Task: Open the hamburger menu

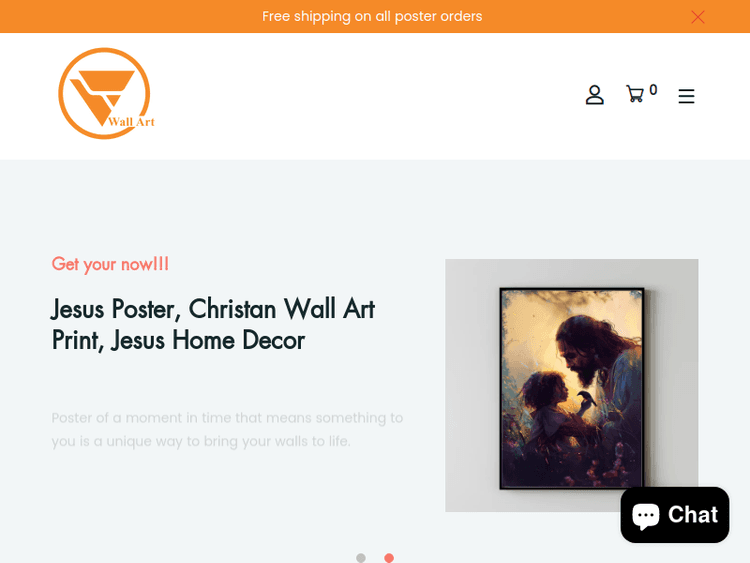Action: (686, 96)
